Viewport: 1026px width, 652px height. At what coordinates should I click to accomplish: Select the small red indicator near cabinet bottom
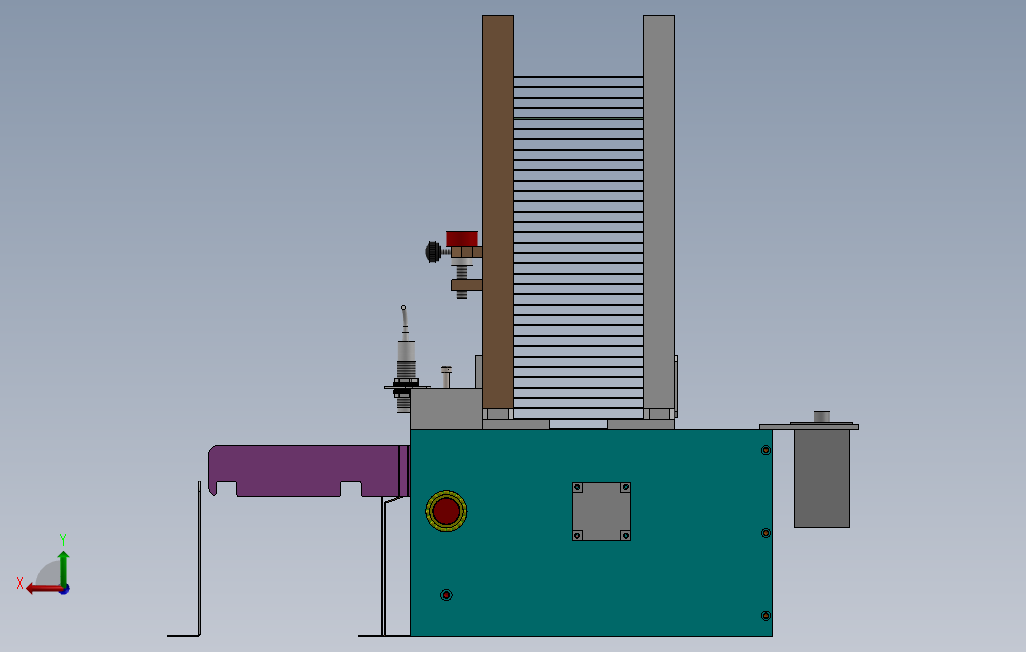[446, 595]
